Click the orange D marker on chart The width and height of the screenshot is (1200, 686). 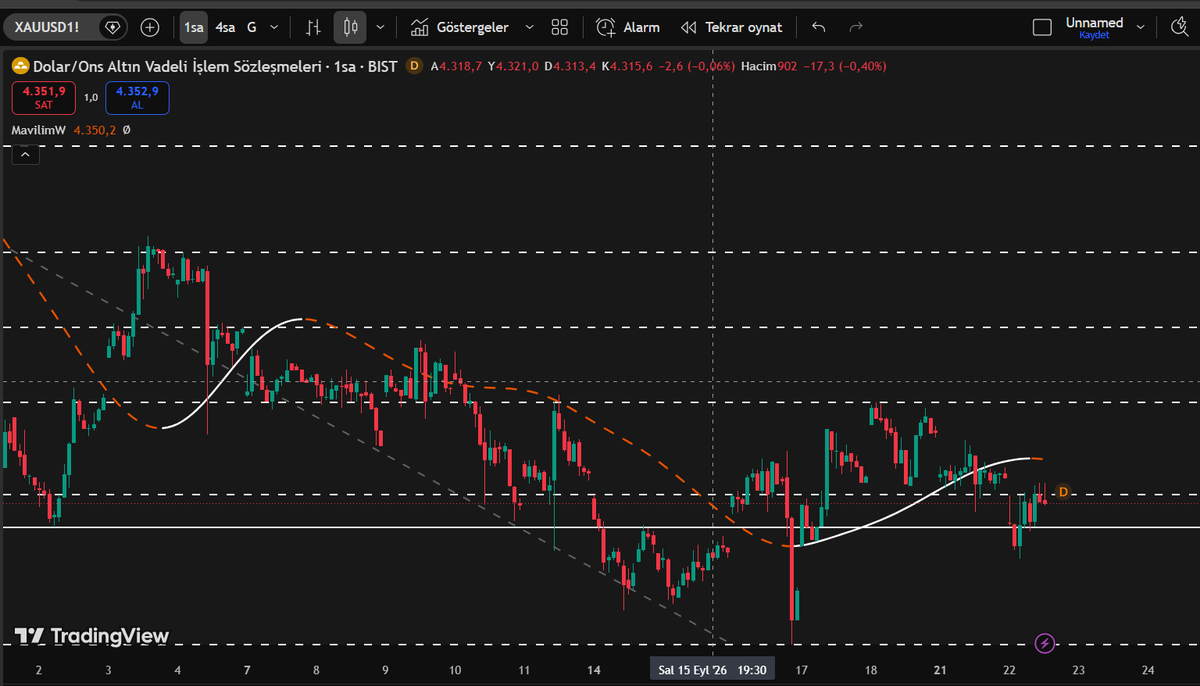[x=1063, y=491]
